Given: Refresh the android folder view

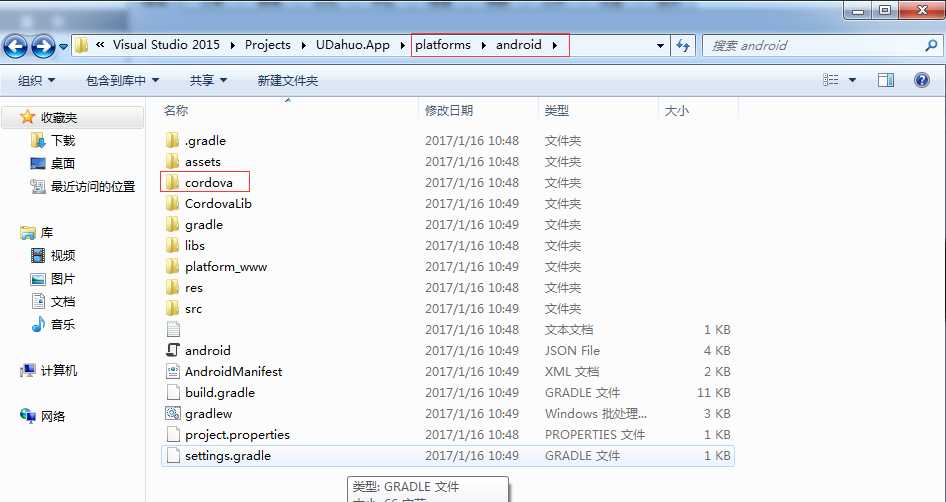Looking at the screenshot, I should (683, 45).
